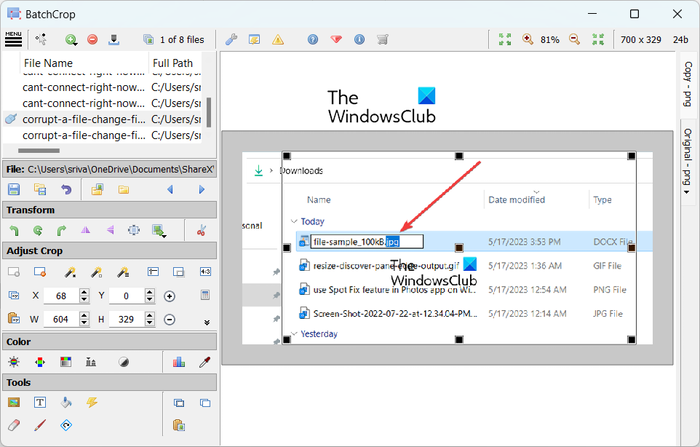The width and height of the screenshot is (700, 447).
Task: Click the yellow lightning bolt tool
Action: [92, 402]
